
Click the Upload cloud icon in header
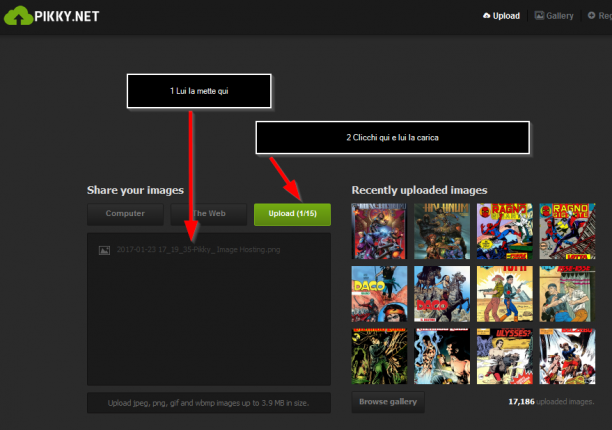pos(487,16)
